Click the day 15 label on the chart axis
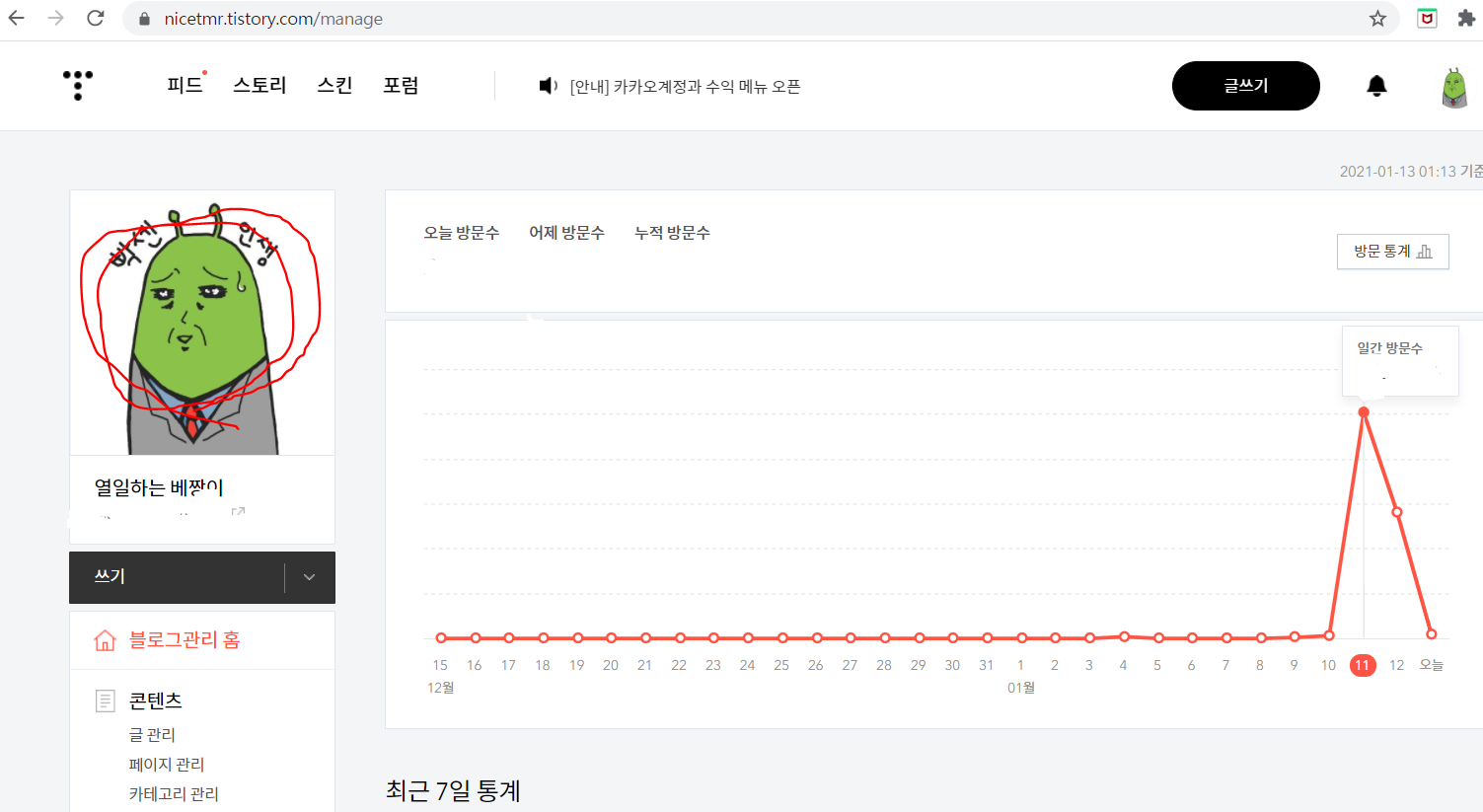The image size is (1483, 812). tap(440, 665)
